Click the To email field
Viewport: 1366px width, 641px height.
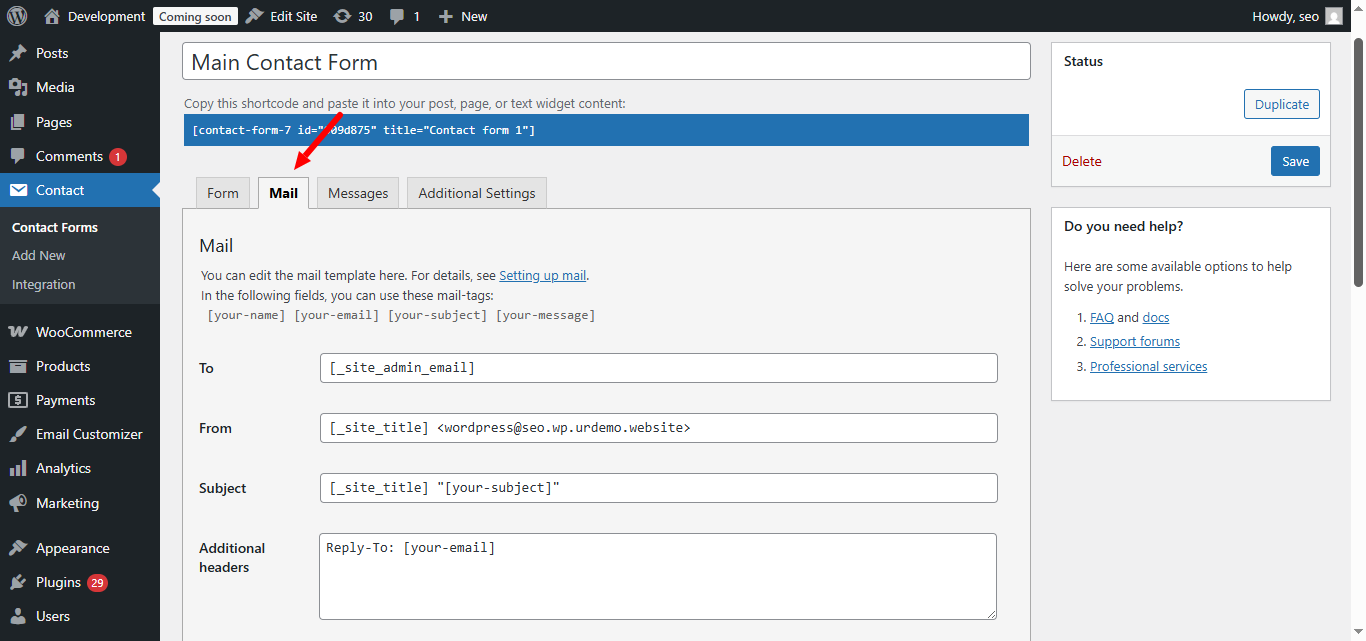pos(659,368)
